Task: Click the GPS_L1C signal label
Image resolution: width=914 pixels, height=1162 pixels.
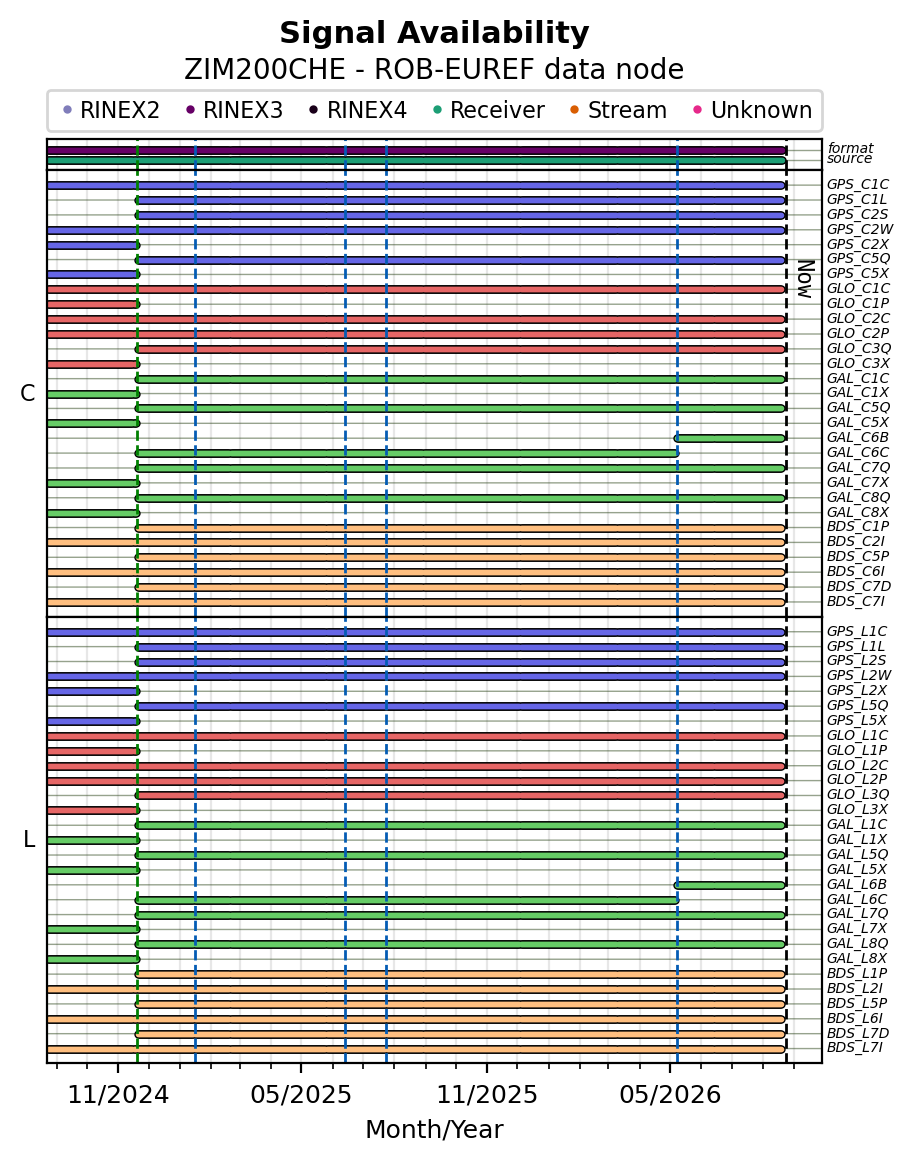Action: pos(857,631)
